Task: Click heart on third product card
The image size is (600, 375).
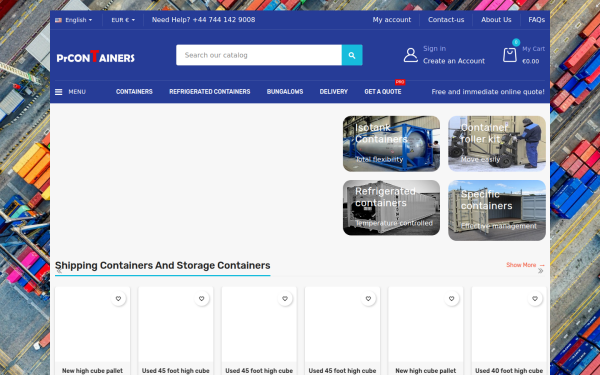Action: point(285,298)
